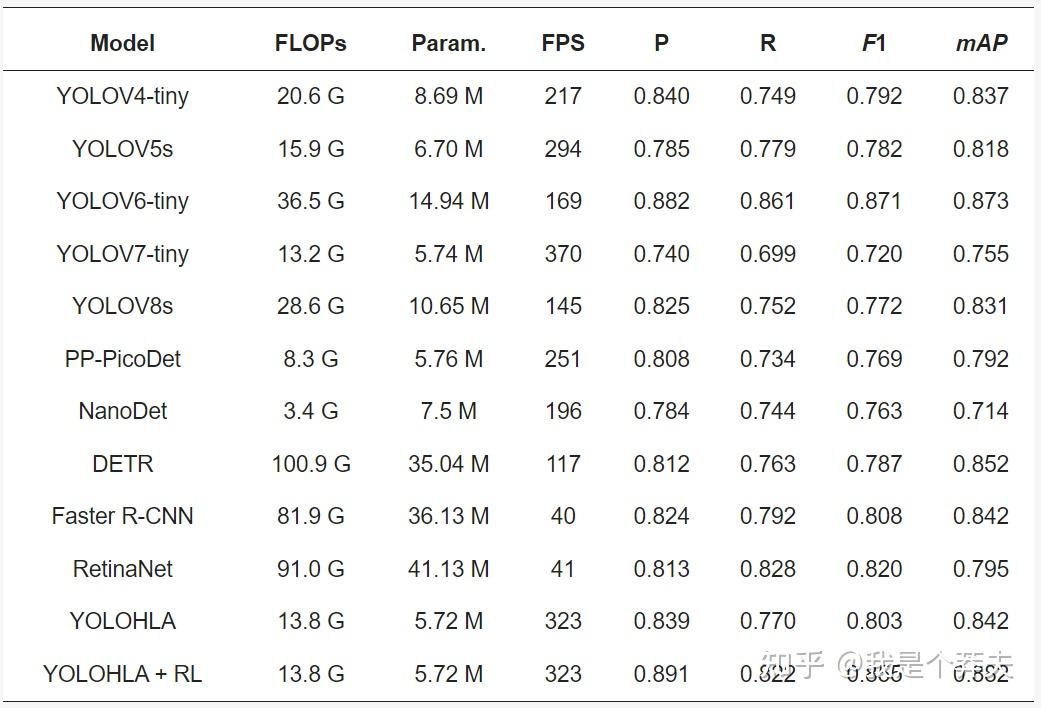Select the YOLOV4-tiny model name
Viewport: 1041px width, 708px height.
coord(122,96)
